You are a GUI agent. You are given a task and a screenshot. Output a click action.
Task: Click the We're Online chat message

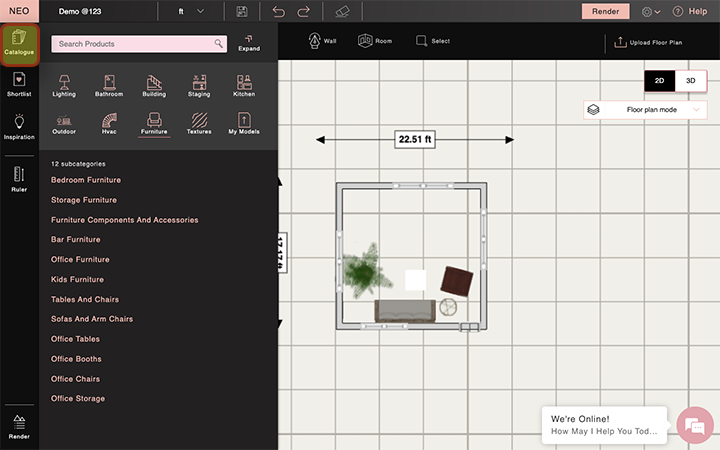[604, 425]
